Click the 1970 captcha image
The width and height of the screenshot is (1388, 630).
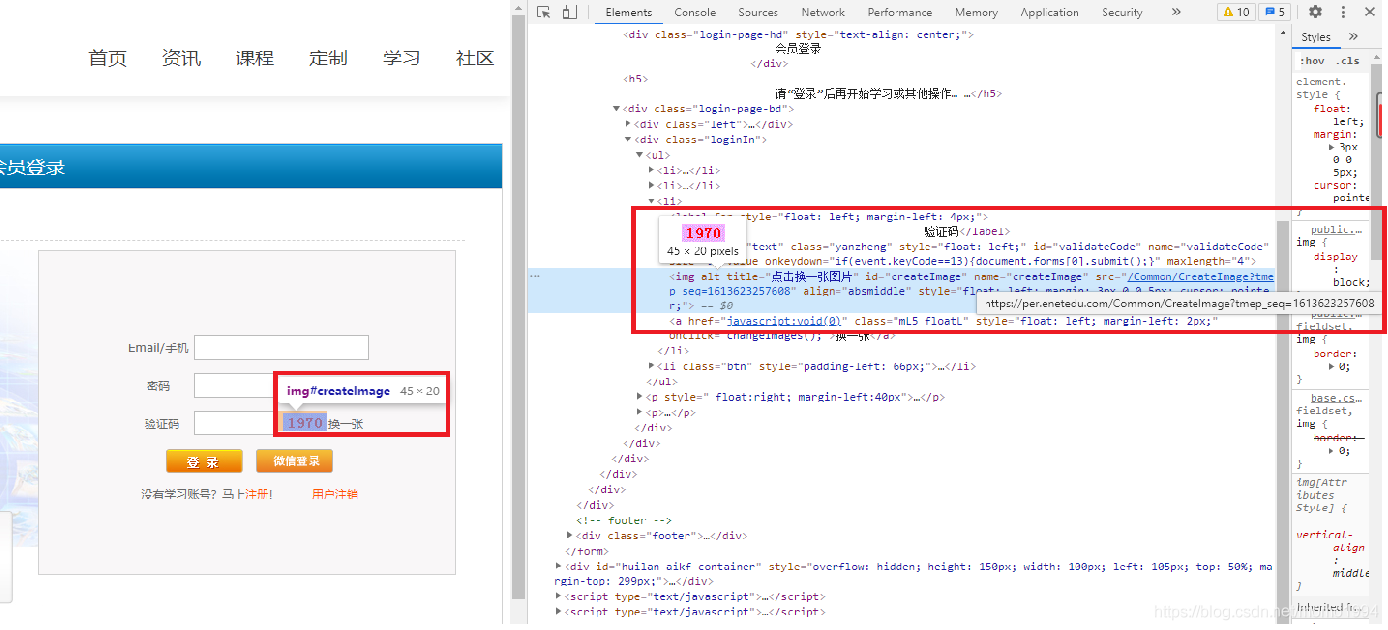coord(304,423)
